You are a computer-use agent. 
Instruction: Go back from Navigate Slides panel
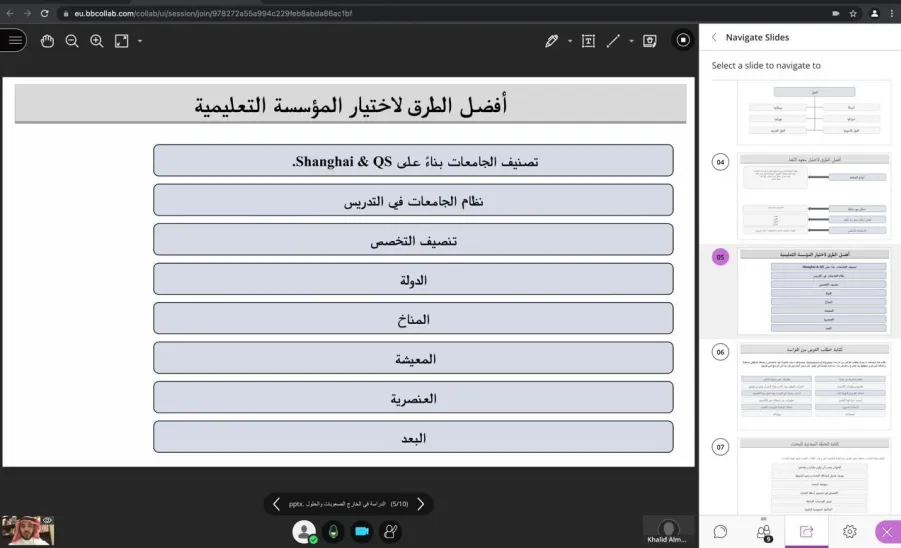(714, 37)
